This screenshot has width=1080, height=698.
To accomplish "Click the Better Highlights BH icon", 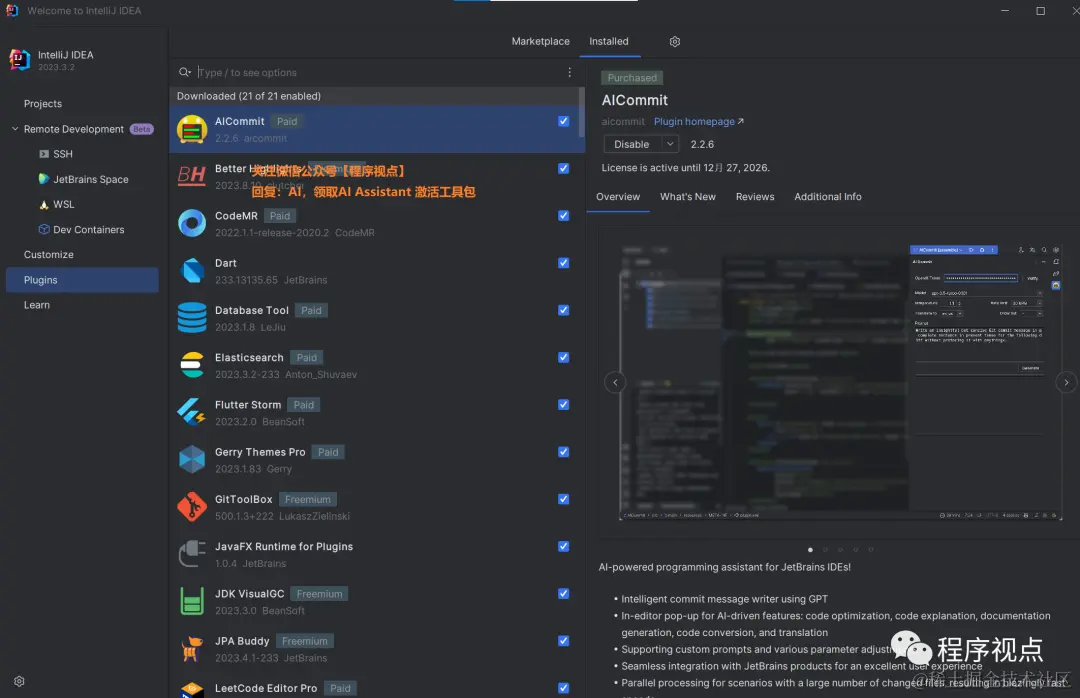I will tap(191, 176).
